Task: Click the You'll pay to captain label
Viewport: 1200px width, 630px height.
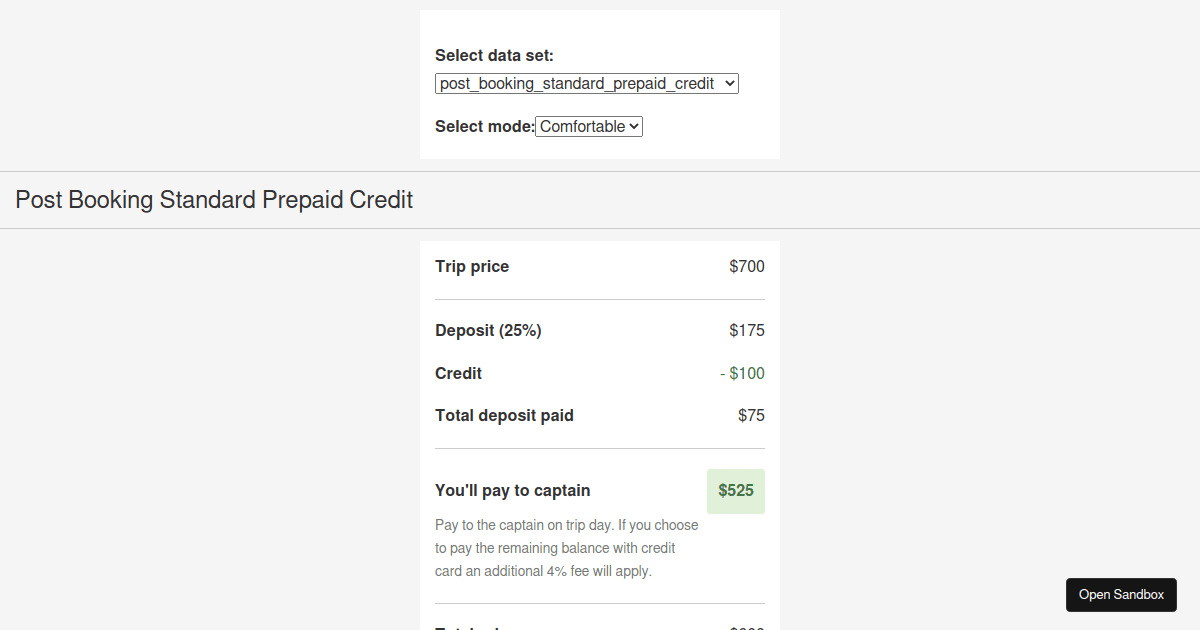Action: (512, 490)
